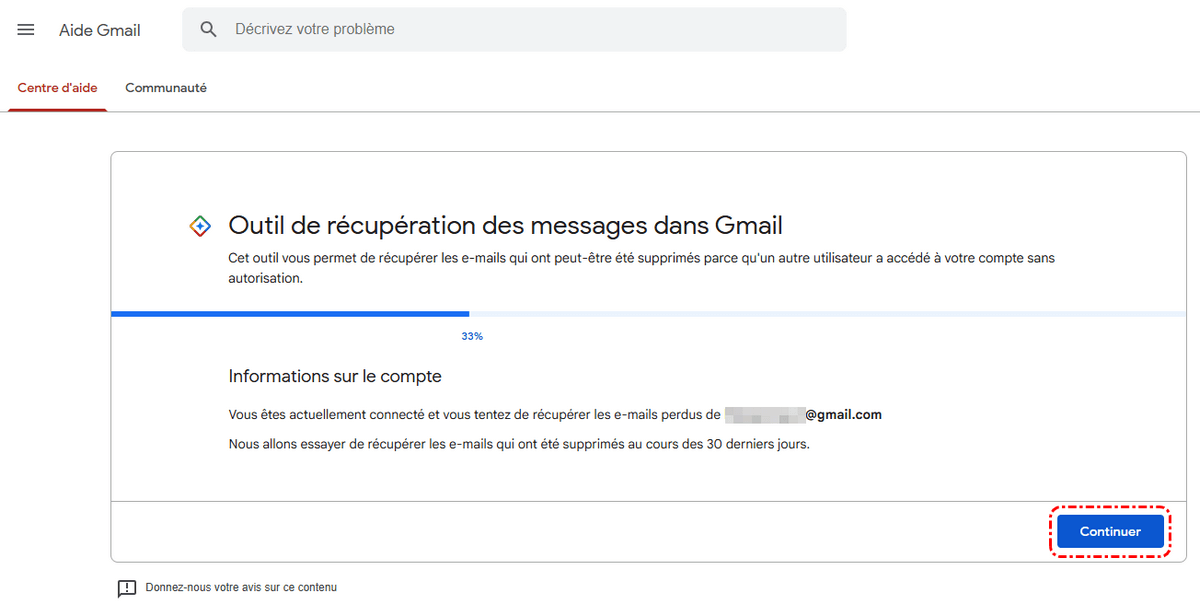Screen dimensions: 1200x605
Task: Click the "Outil de récupération des messages" heading
Action: pyautogui.click(x=505, y=225)
